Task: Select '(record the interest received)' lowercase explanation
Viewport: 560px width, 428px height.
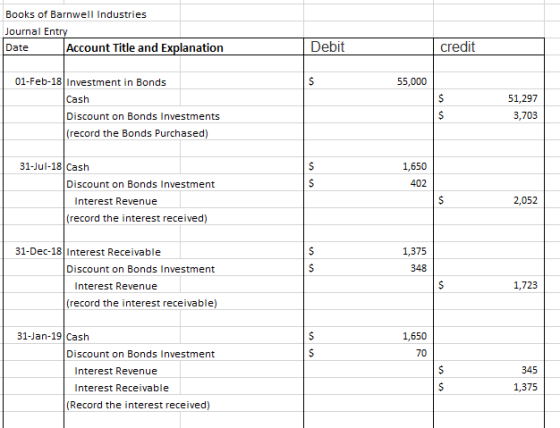Action: tap(137, 218)
